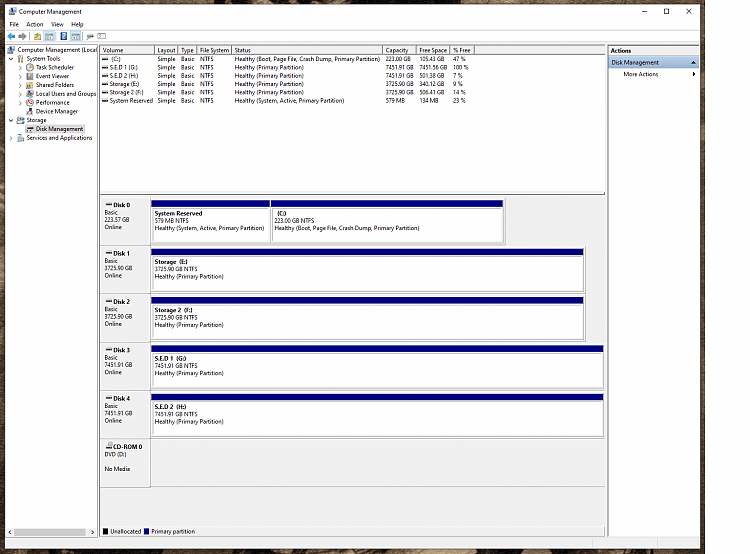The image size is (750, 554).
Task: Click the Settings properties toolbar icon
Action: point(101,36)
